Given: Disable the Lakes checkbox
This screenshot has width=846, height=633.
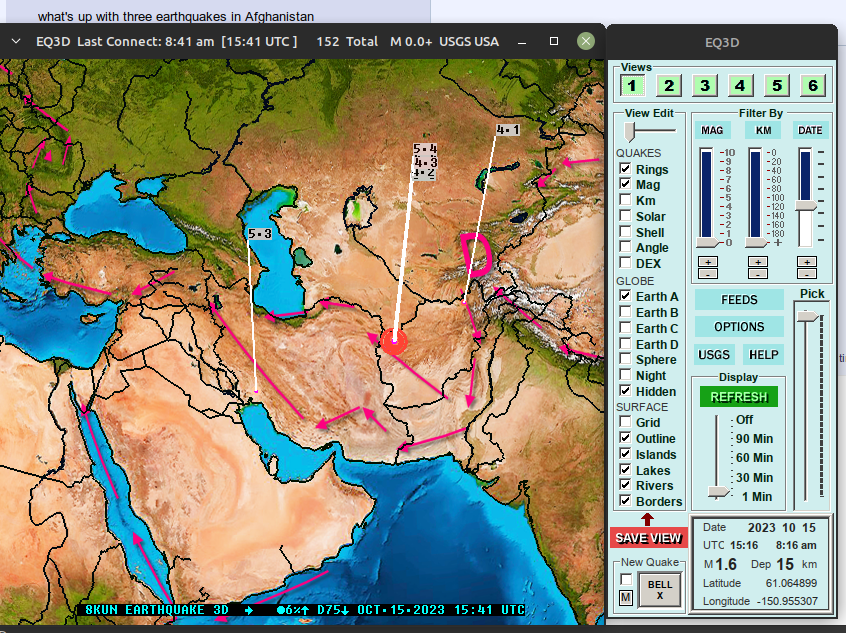Looking at the screenshot, I should (625, 470).
